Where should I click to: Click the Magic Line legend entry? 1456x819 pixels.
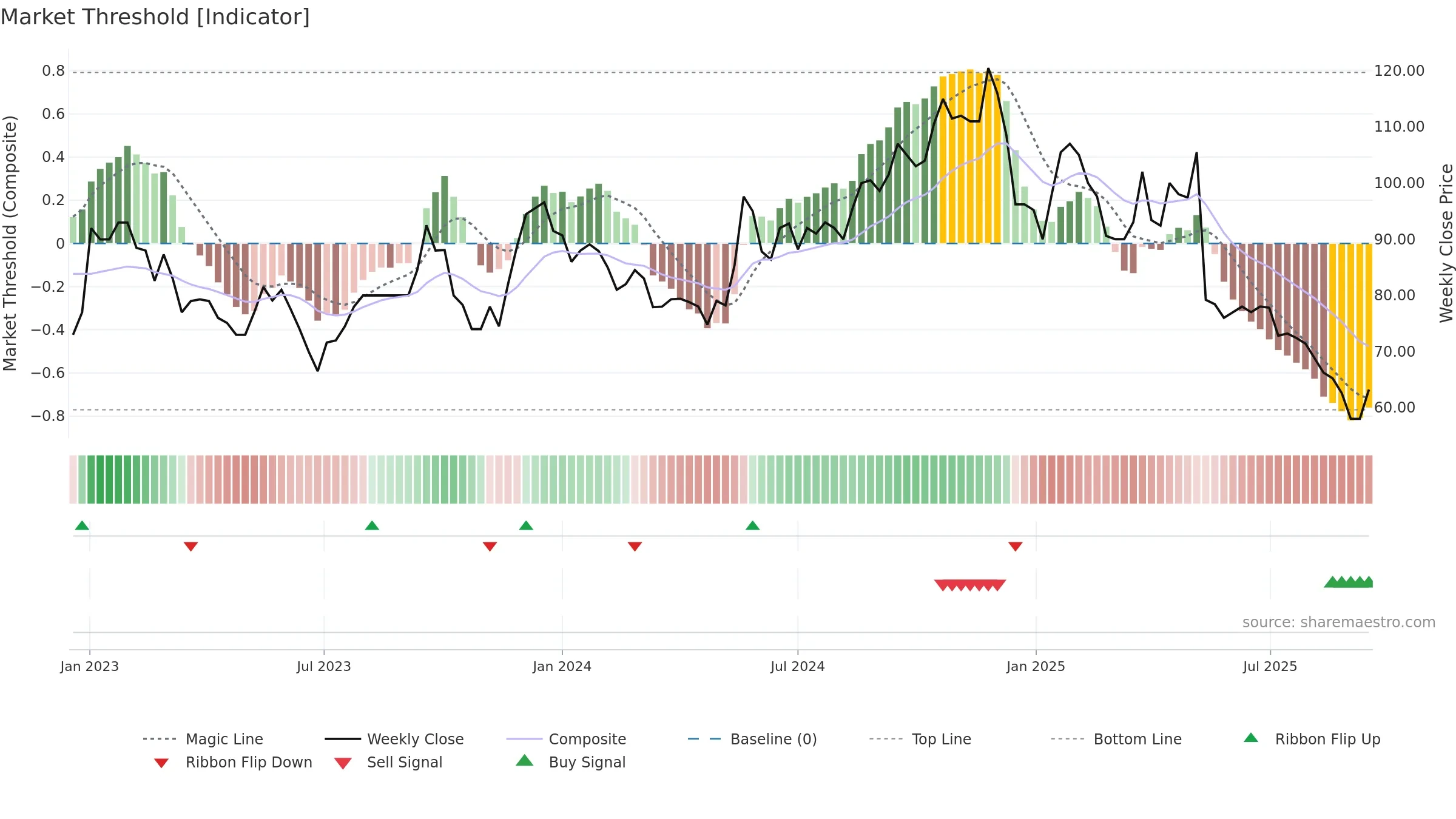tap(203, 739)
